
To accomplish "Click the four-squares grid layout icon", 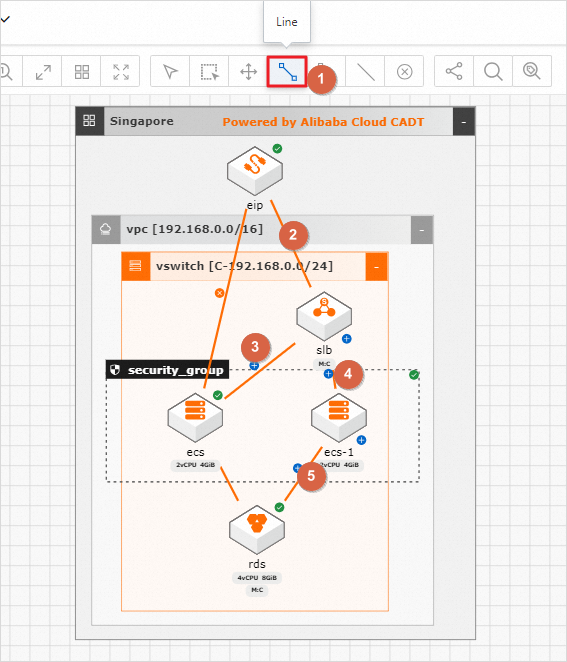I will (x=81, y=71).
